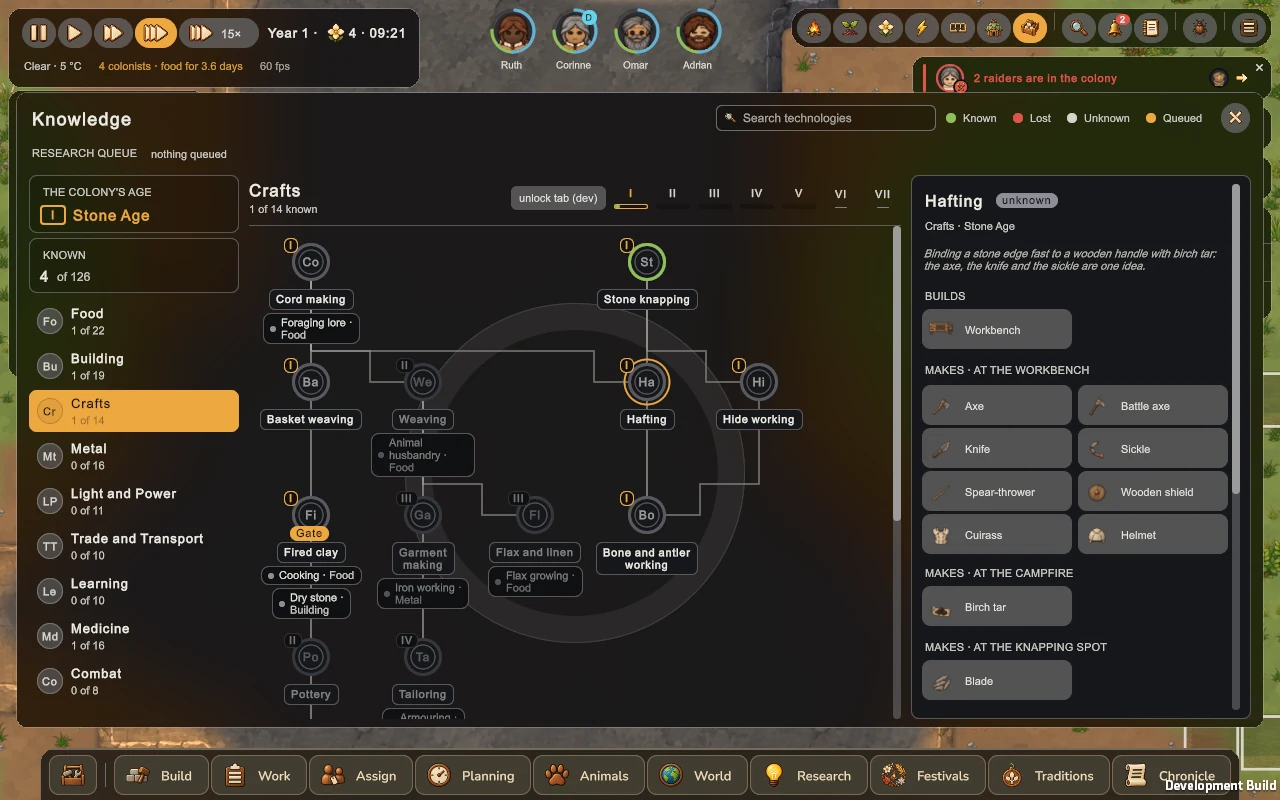
Task: Switch to age tab II
Action: [x=672, y=196]
